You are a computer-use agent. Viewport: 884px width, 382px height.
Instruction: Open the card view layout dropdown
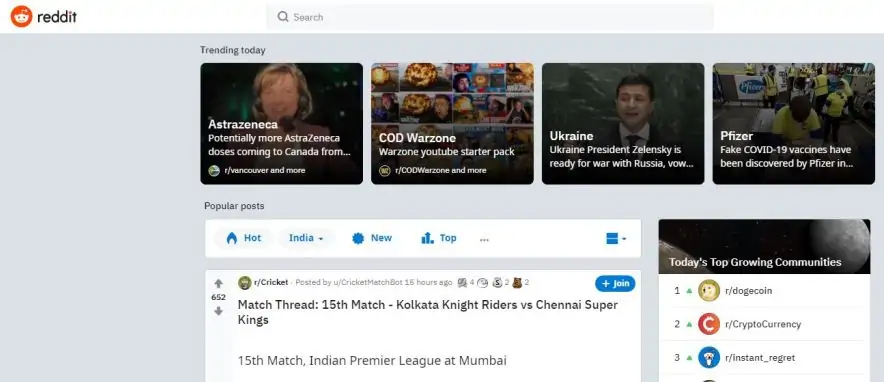point(616,239)
